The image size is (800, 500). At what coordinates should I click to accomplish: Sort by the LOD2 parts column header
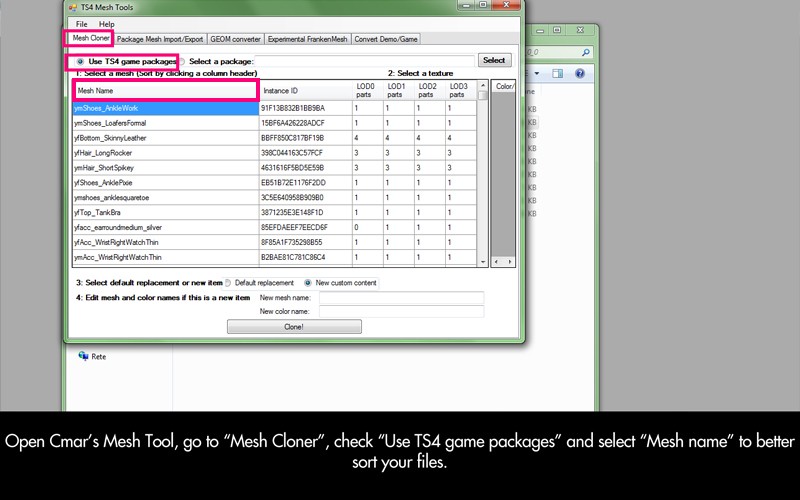(x=430, y=90)
